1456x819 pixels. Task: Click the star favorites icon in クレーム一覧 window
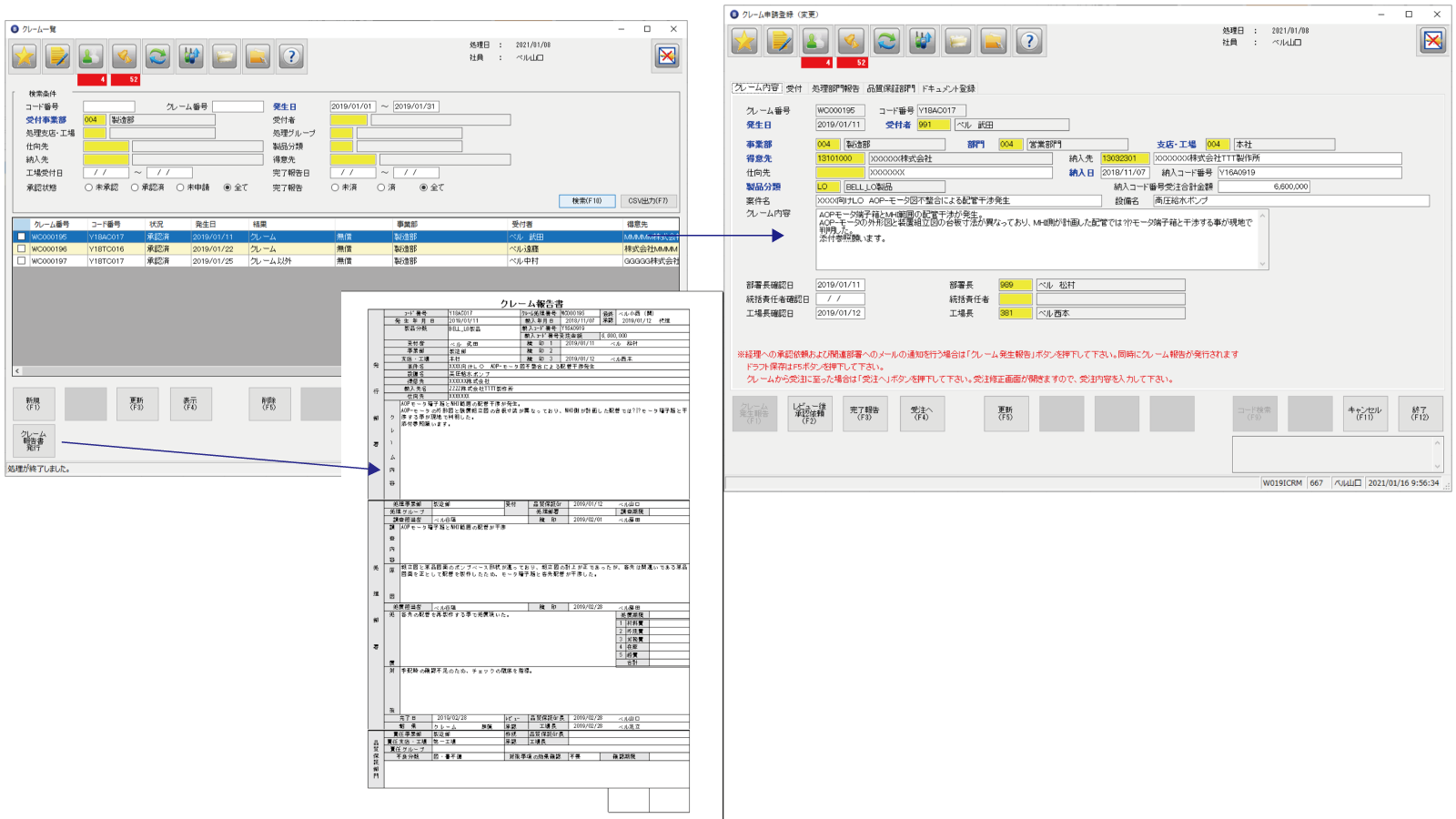[25, 56]
